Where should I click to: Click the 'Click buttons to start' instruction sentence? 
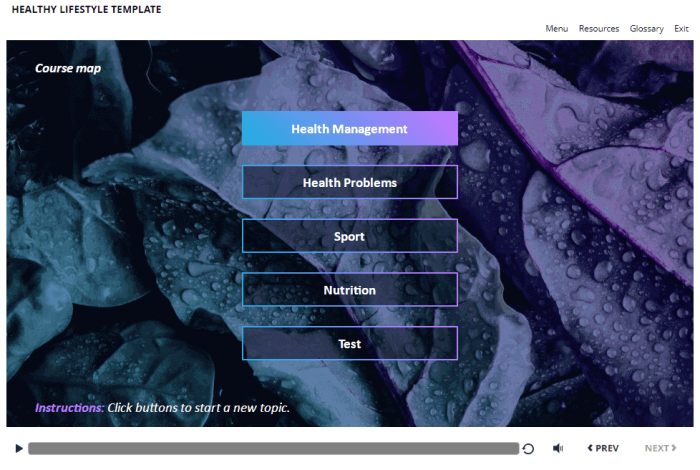(x=198, y=408)
